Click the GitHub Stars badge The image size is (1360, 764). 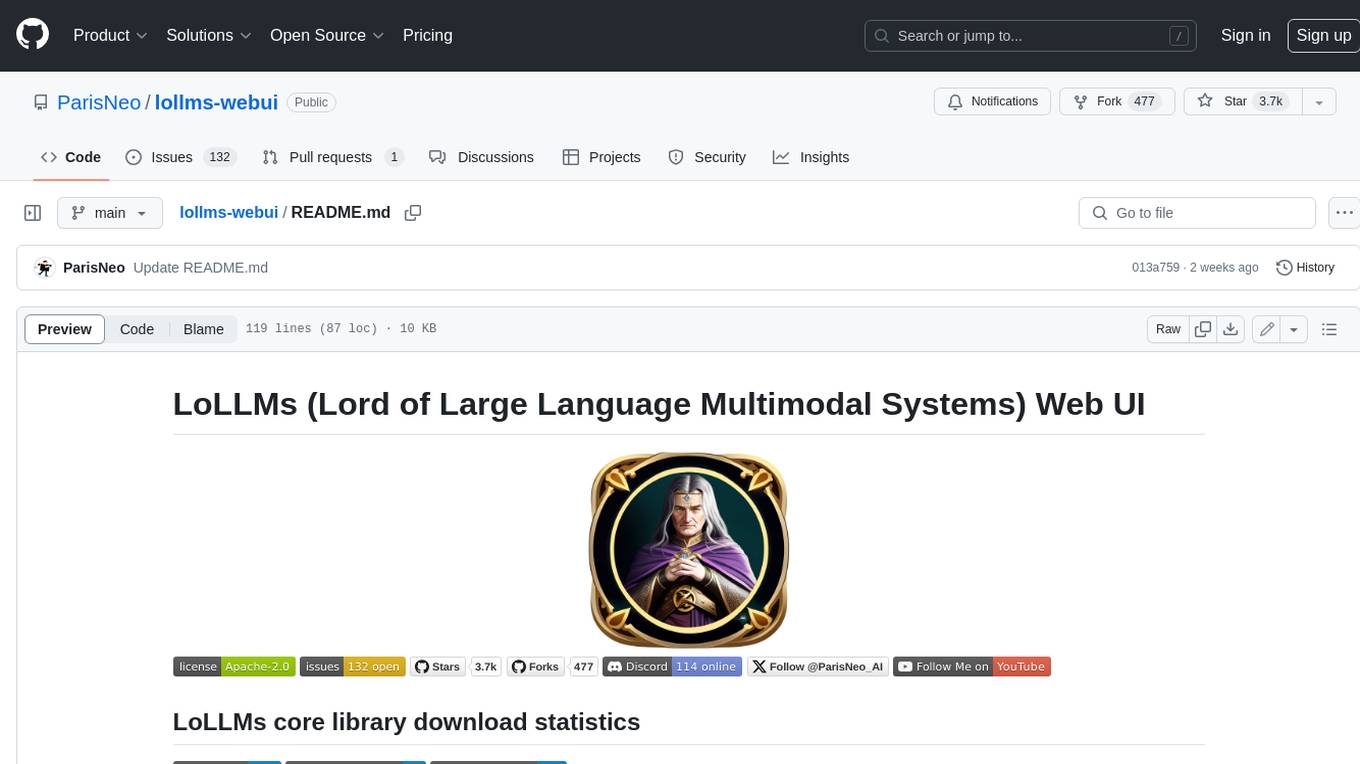tap(438, 667)
